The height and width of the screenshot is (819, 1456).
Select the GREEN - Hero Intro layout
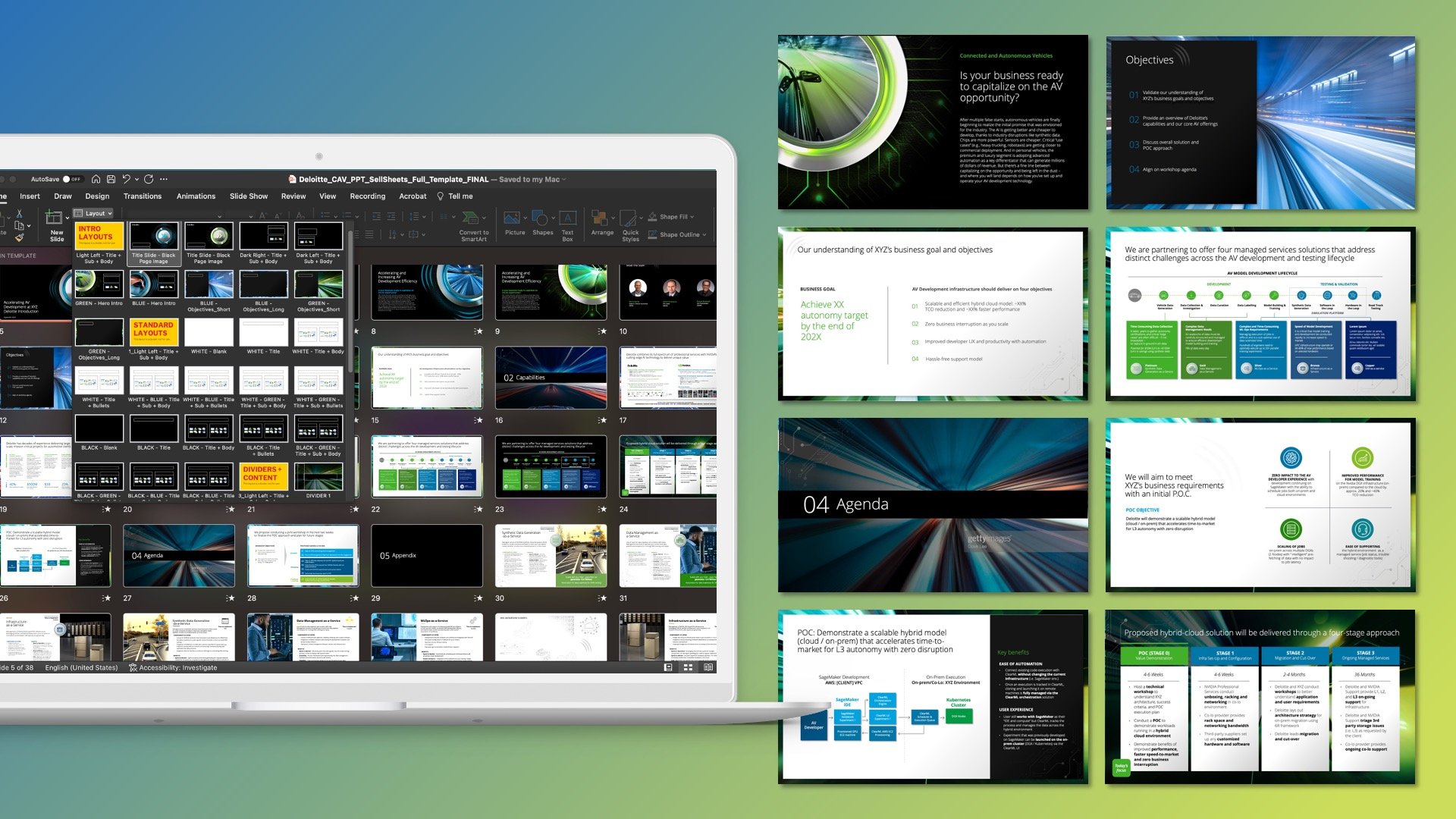(x=99, y=289)
